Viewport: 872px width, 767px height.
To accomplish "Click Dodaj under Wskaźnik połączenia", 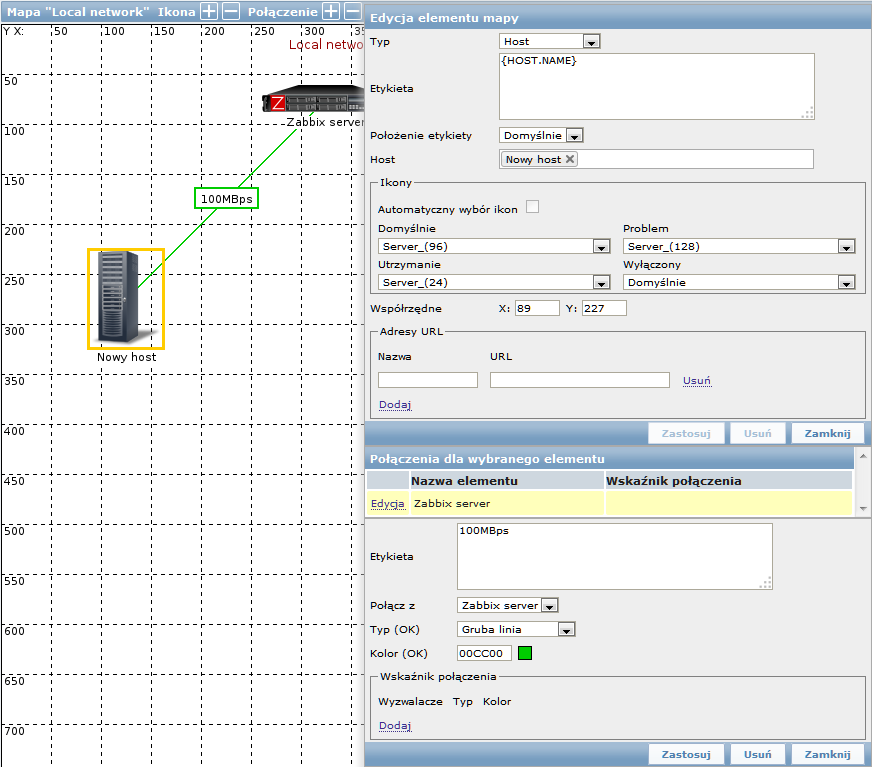I will pos(395,725).
